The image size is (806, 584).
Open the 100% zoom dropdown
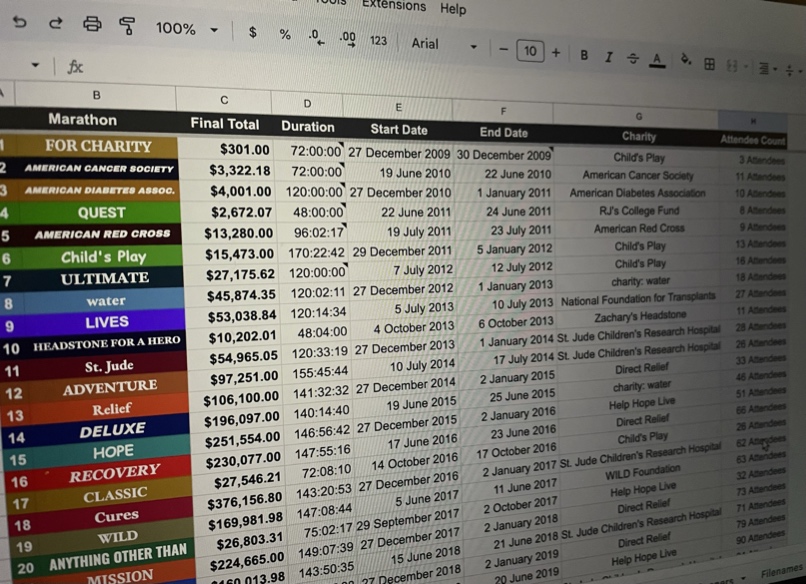click(186, 29)
